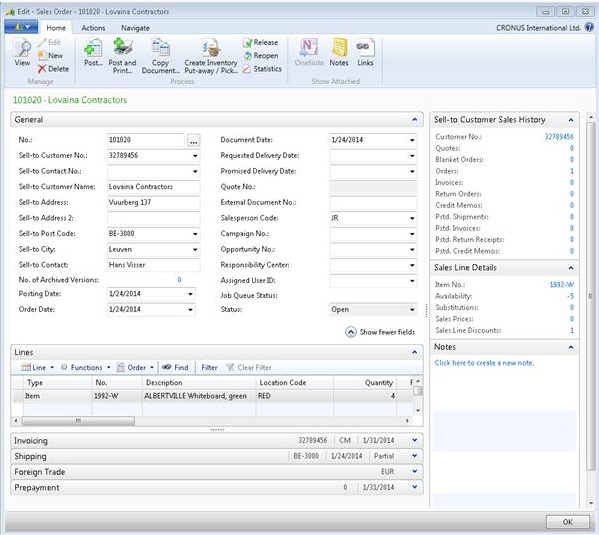599x535 pixels.
Task: Click Show fewer fields
Action: click(x=380, y=332)
